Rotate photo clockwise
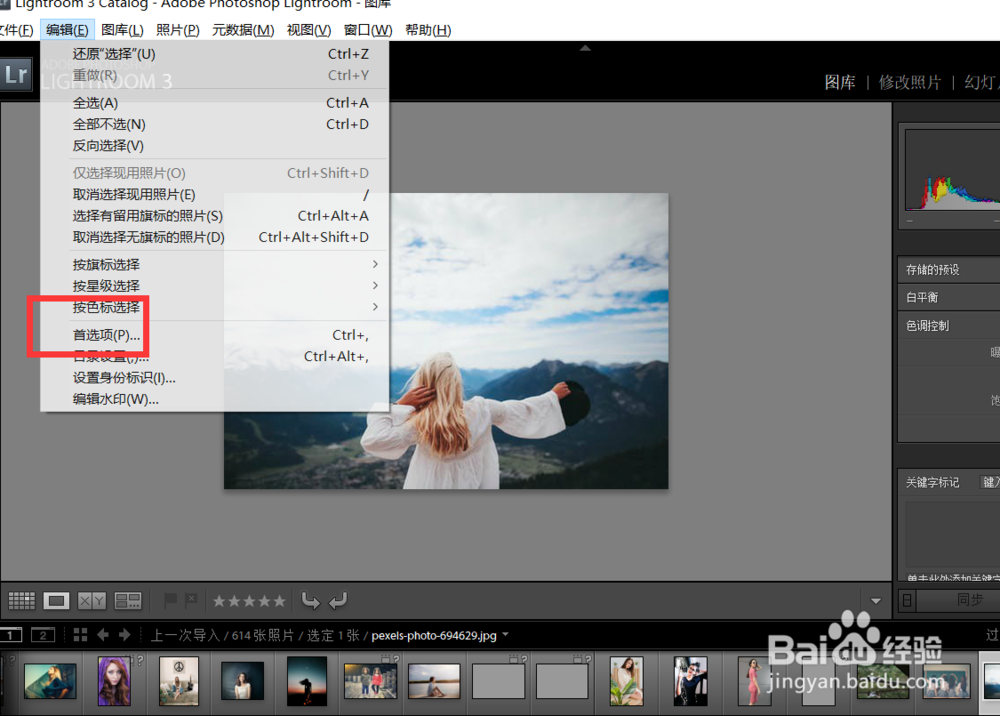Screen dimensions: 1000x716 pyautogui.click(x=338, y=600)
